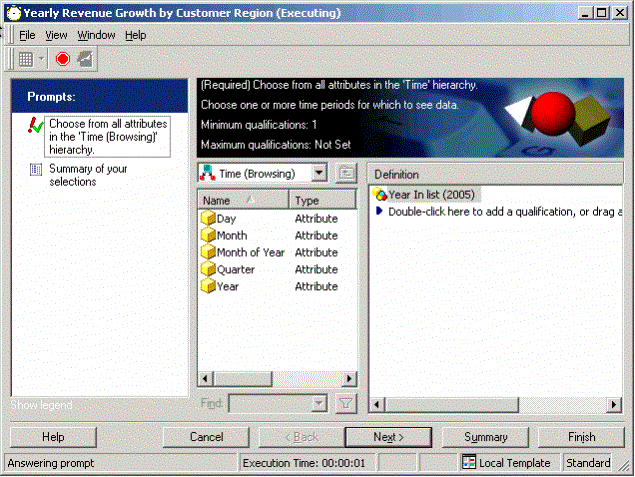
Task: Click the grid view toolbar icon
Action: coord(26,60)
